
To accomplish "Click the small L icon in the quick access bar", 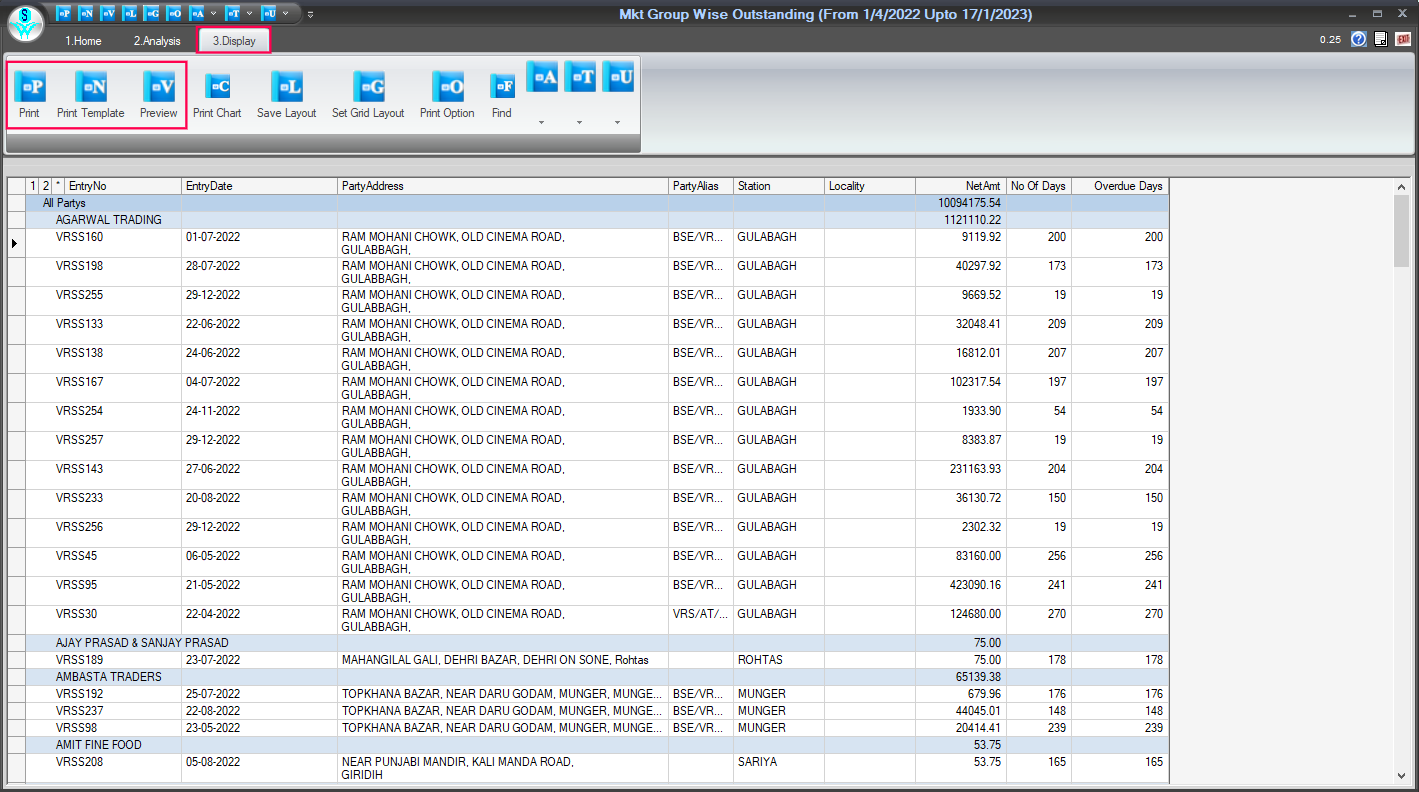I will [x=130, y=13].
